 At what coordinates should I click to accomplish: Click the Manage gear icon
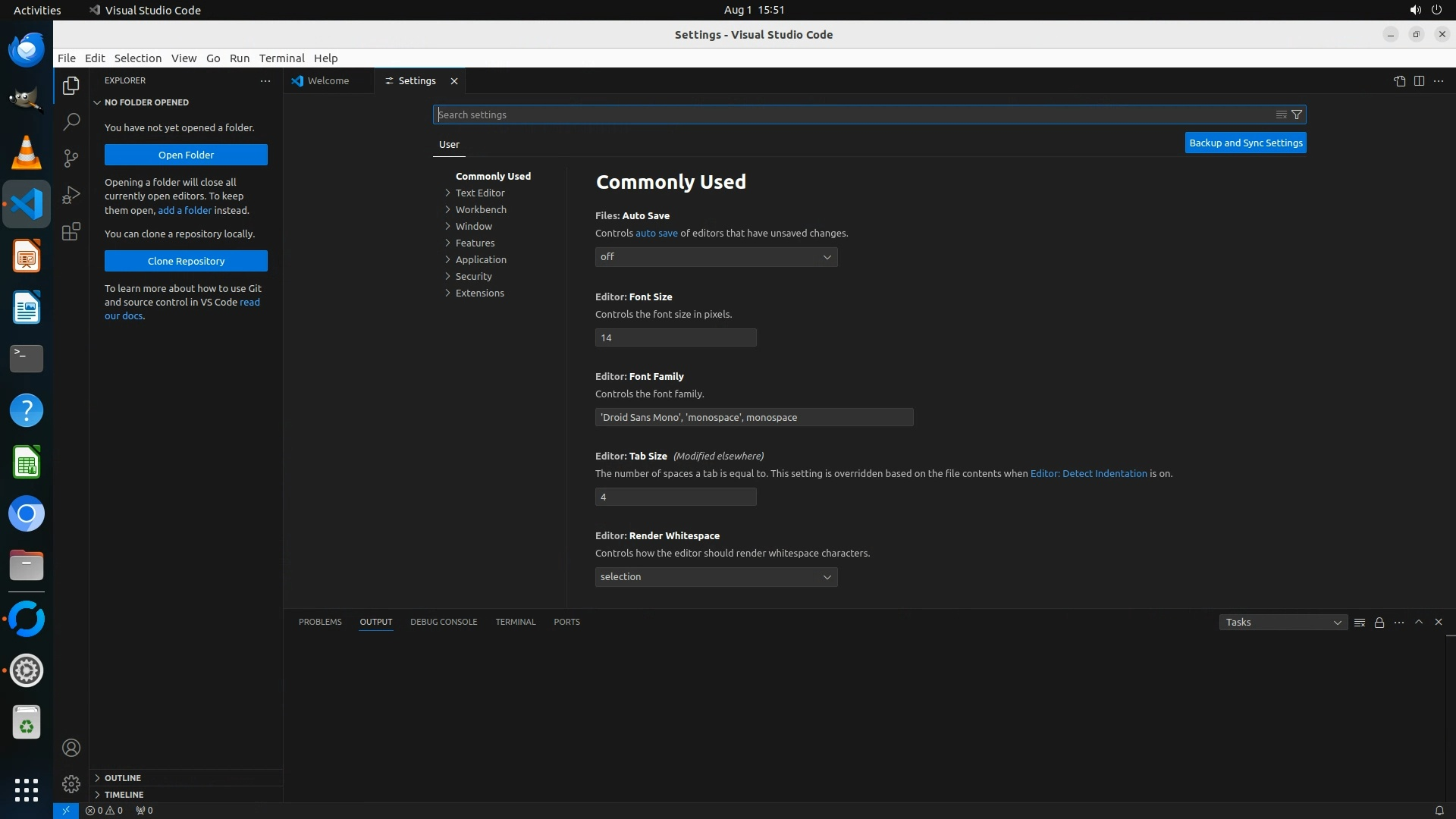click(71, 783)
